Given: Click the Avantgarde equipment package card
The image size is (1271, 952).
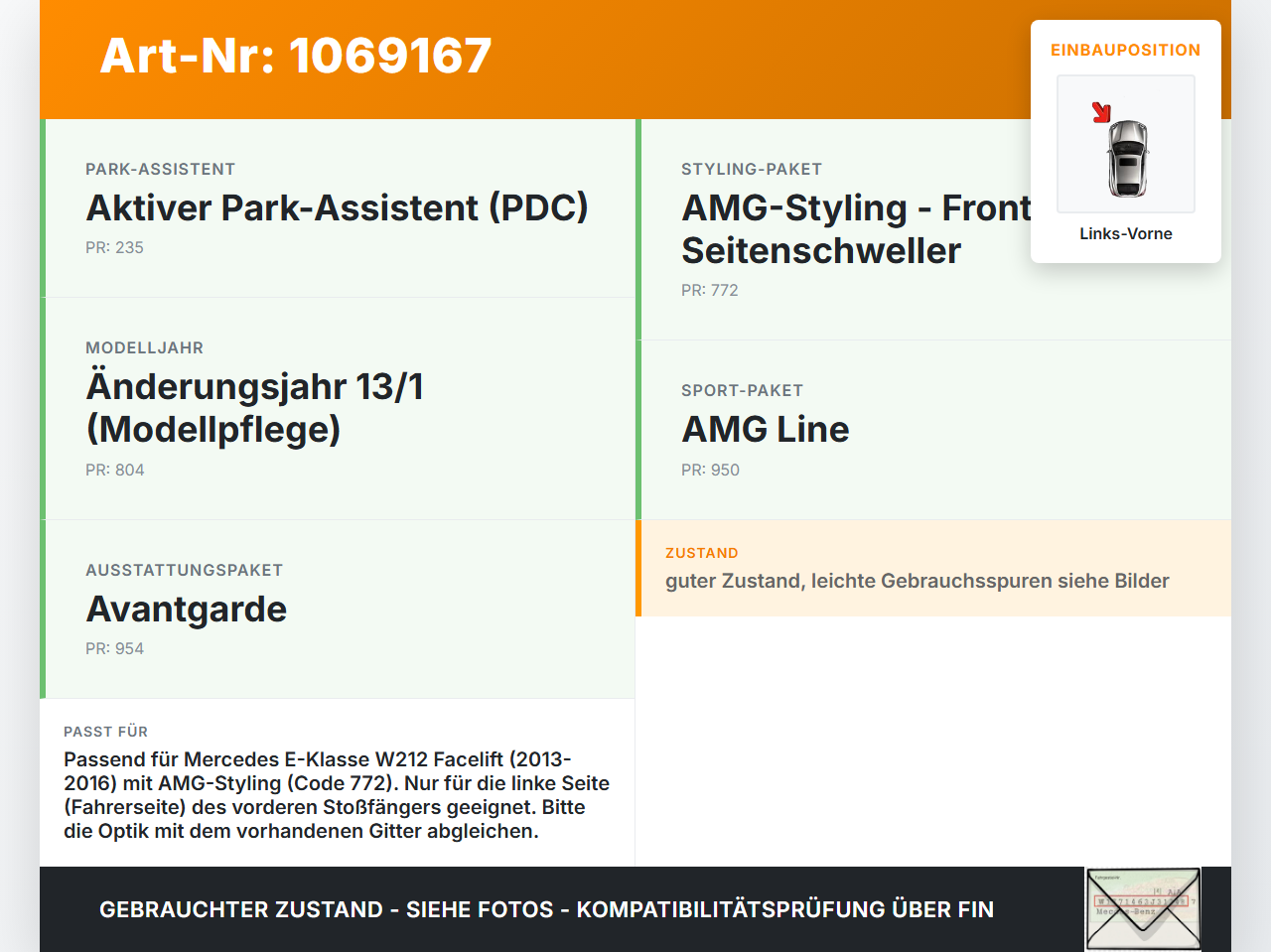Looking at the screenshot, I should (x=338, y=610).
